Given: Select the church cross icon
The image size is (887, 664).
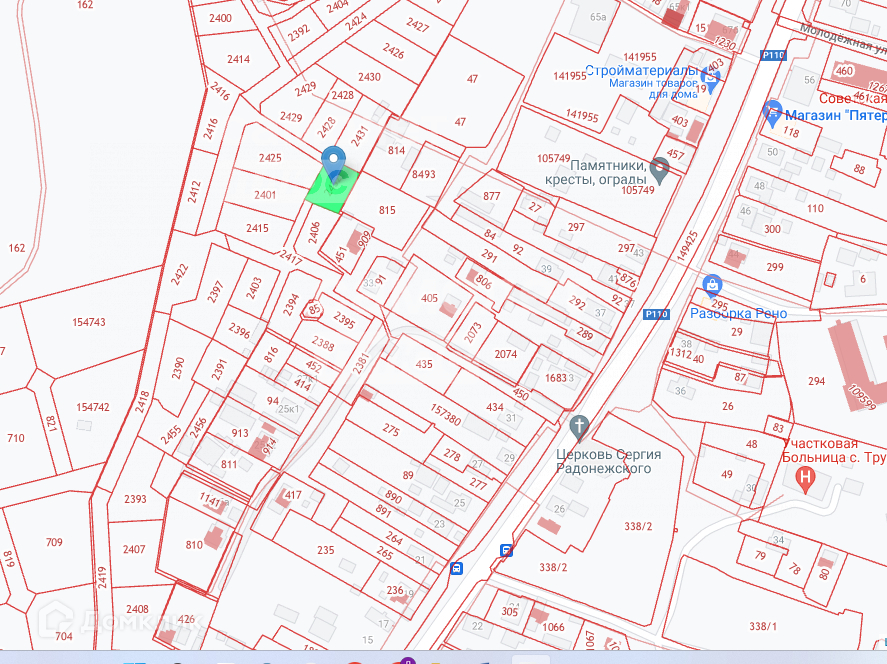Looking at the screenshot, I should click(579, 428).
